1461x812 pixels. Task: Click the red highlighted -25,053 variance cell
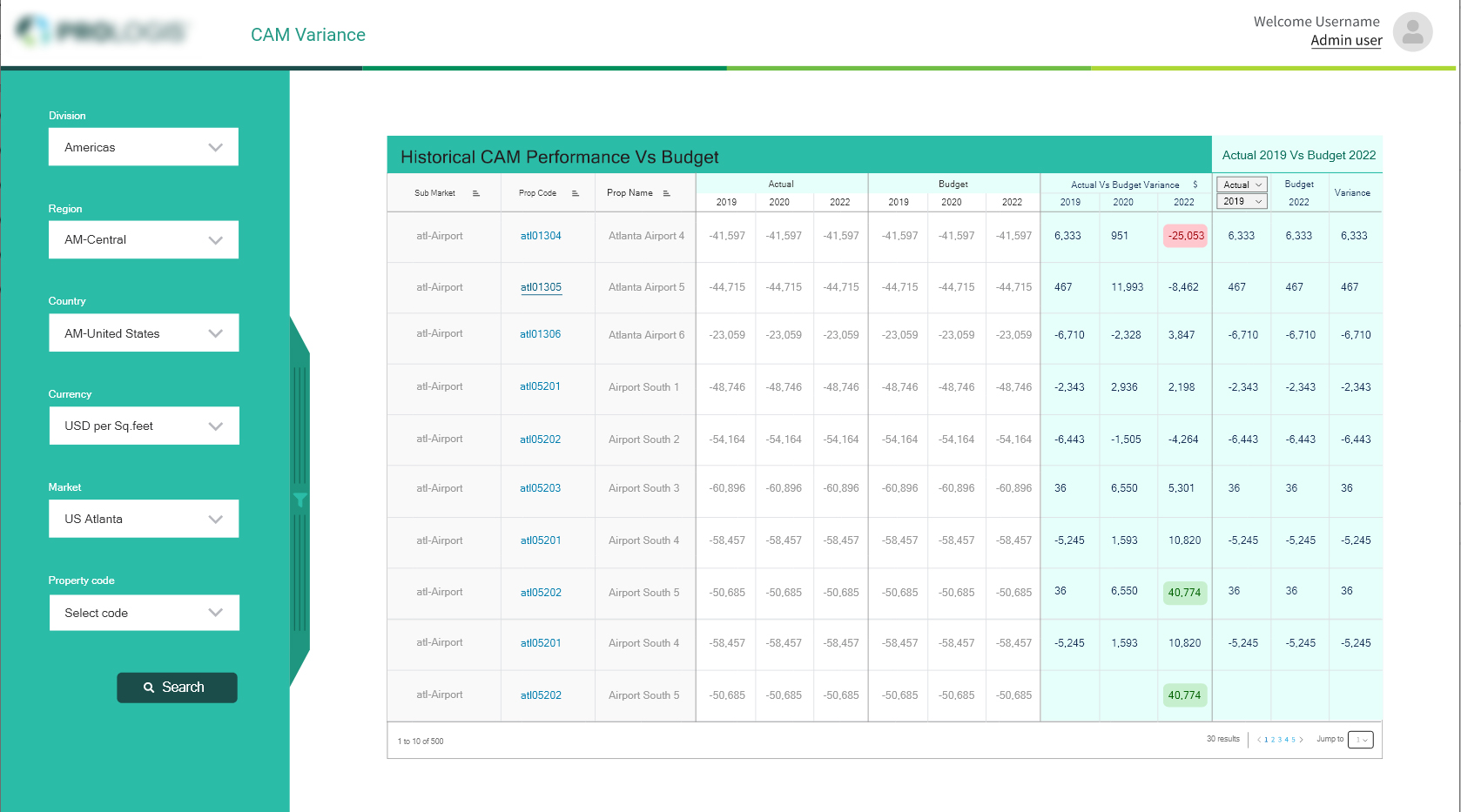[x=1185, y=236]
